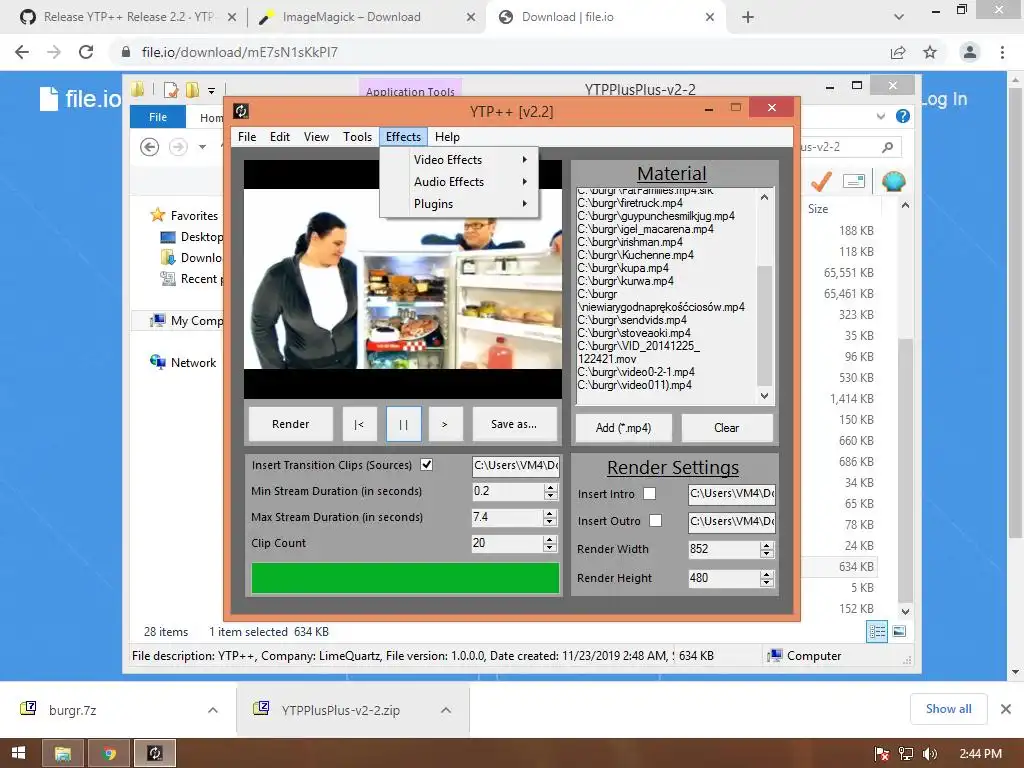Open Windows Start button
This screenshot has height=768, width=1024.
[18, 753]
